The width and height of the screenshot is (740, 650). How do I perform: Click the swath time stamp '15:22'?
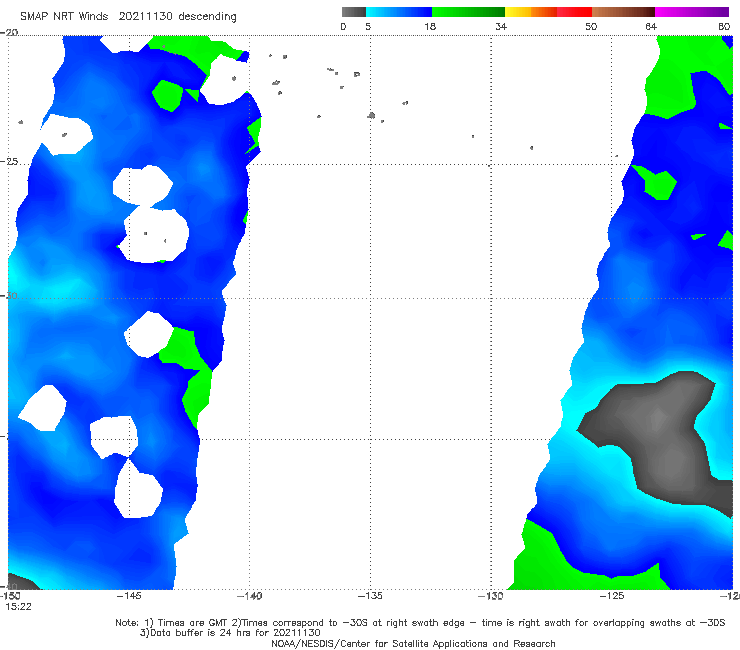pos(18,607)
